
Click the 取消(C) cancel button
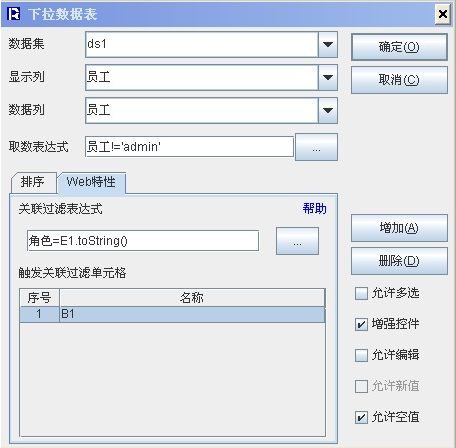click(x=399, y=80)
